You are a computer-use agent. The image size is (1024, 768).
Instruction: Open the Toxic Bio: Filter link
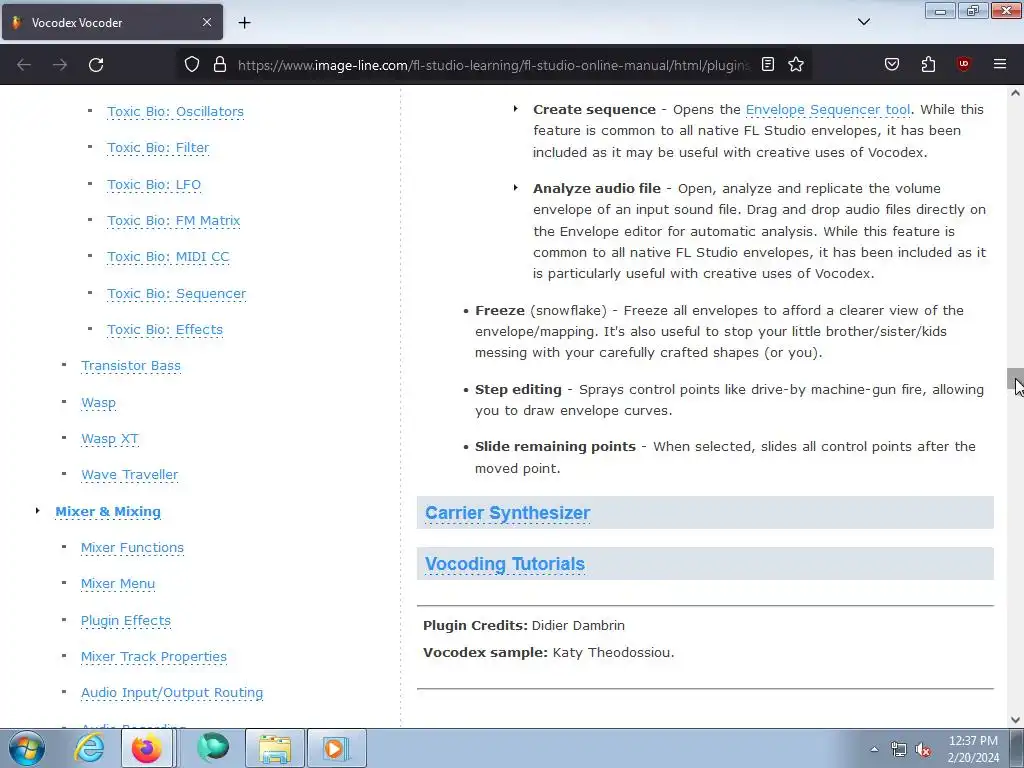158,148
